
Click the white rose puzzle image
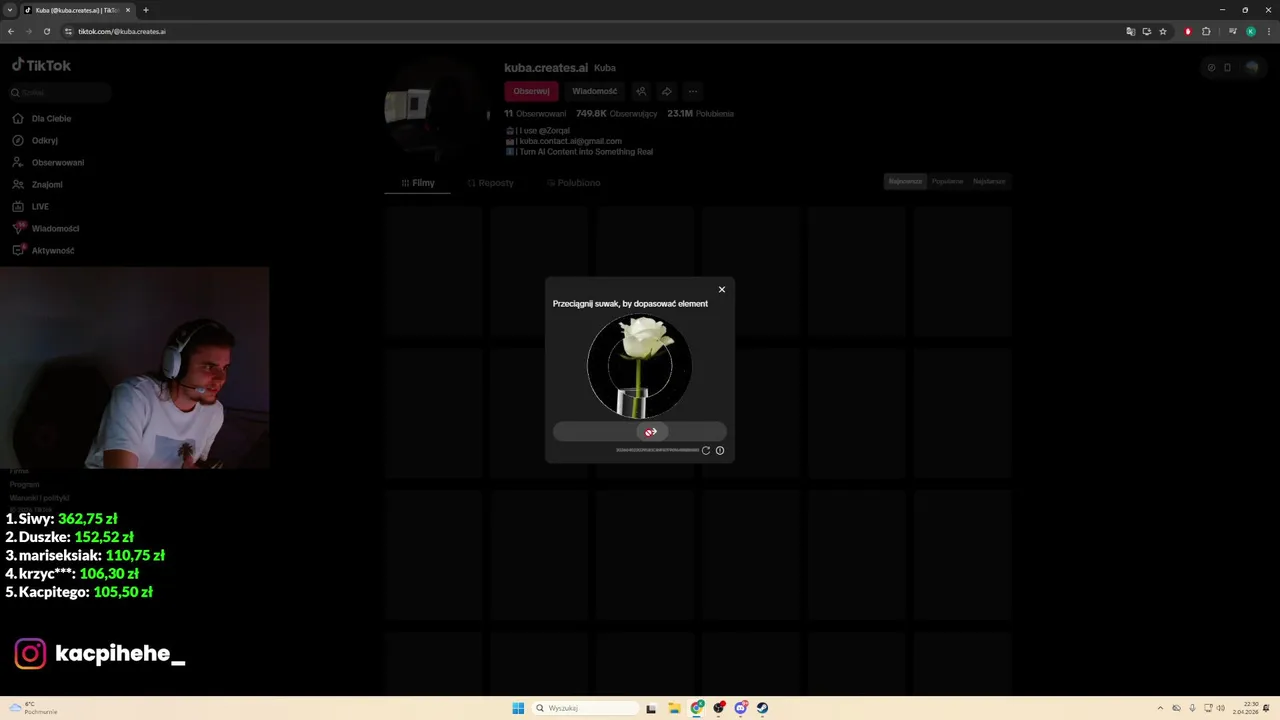(639, 366)
